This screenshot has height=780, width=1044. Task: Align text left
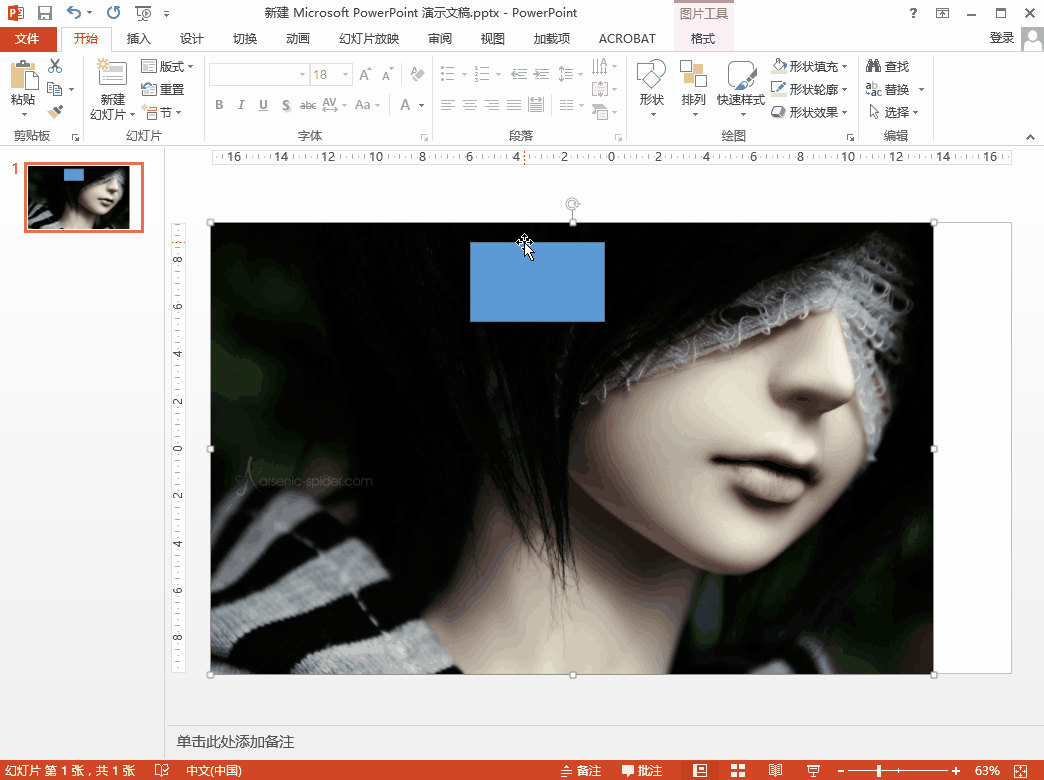(448, 105)
